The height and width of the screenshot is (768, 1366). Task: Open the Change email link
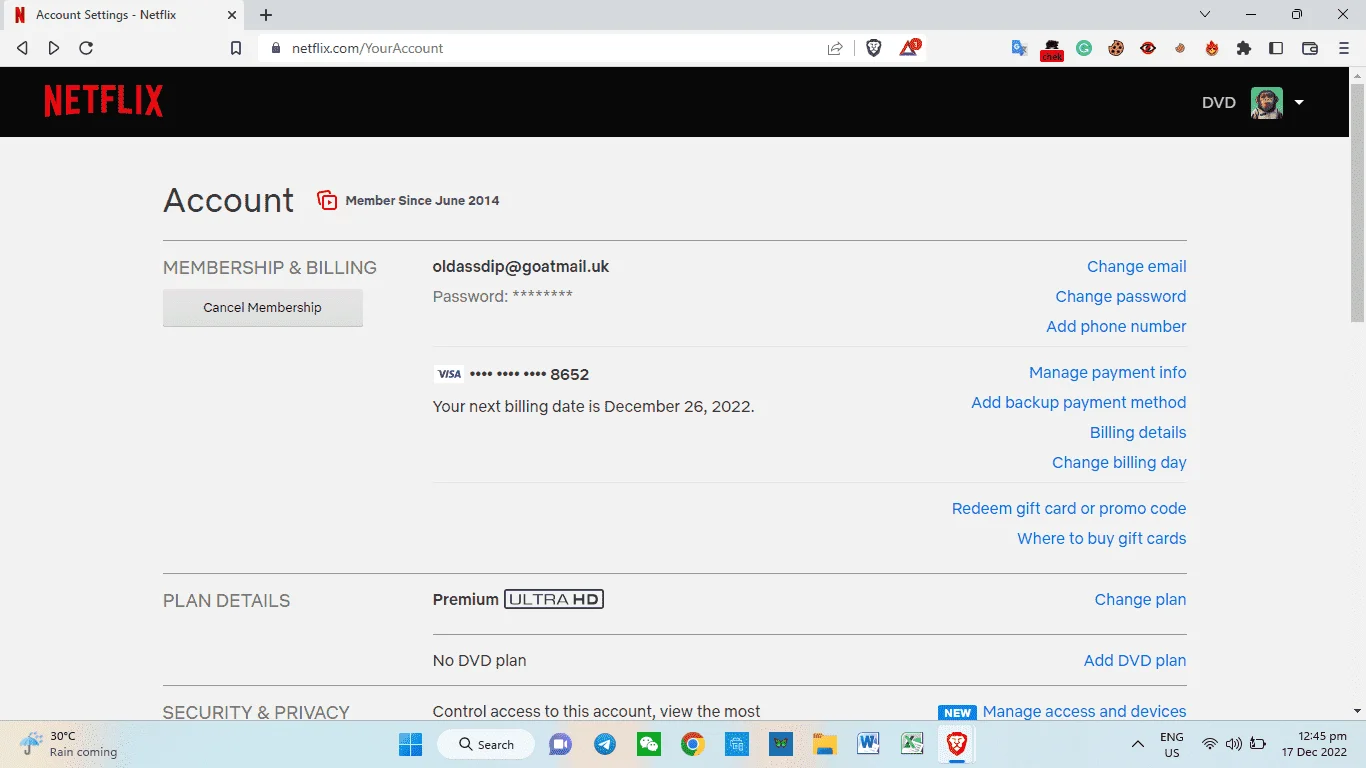pyautogui.click(x=1137, y=266)
